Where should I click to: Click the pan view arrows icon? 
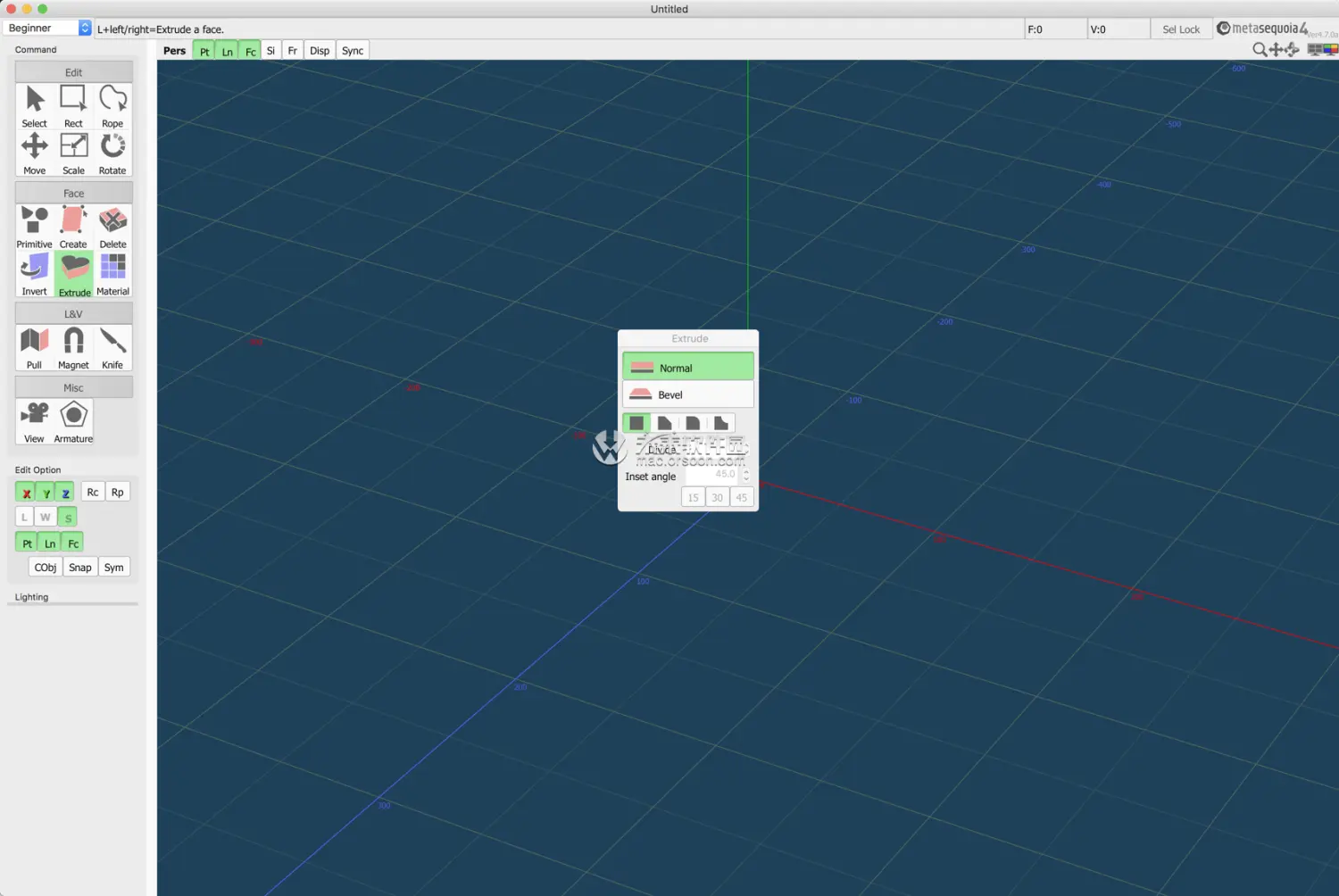click(1277, 50)
